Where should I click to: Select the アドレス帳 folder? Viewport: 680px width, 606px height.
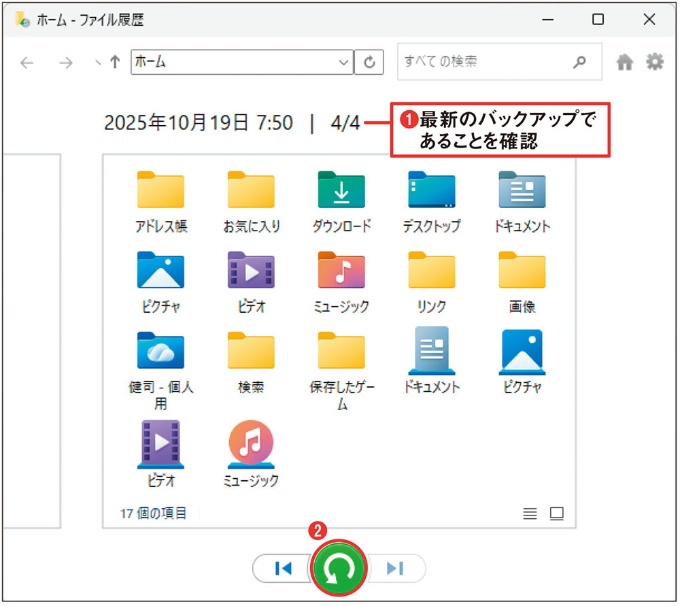(x=160, y=200)
